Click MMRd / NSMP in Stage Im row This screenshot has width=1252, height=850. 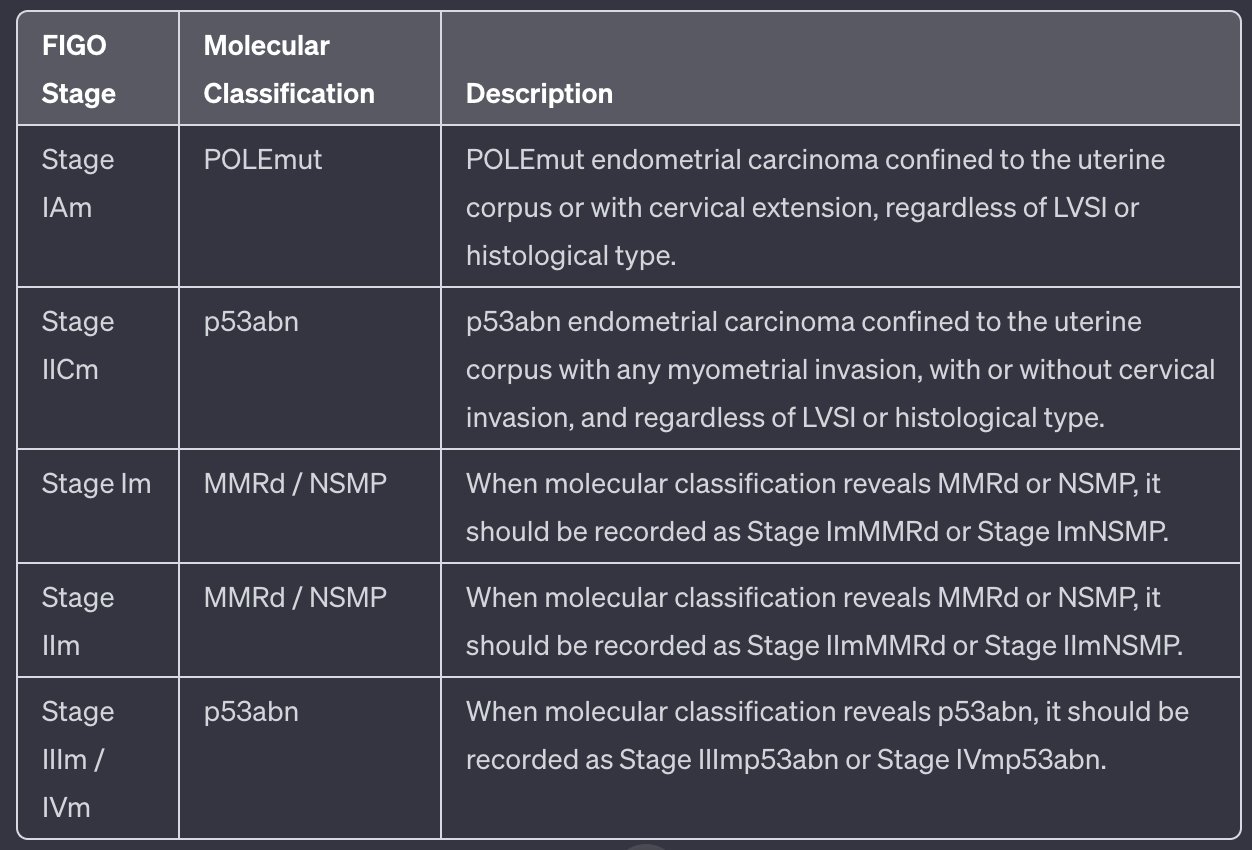coord(295,484)
